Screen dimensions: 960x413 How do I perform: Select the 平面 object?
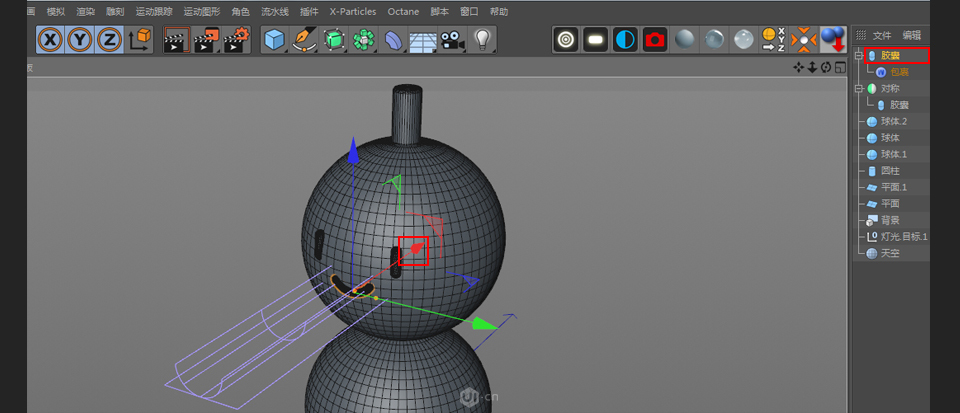coord(891,204)
